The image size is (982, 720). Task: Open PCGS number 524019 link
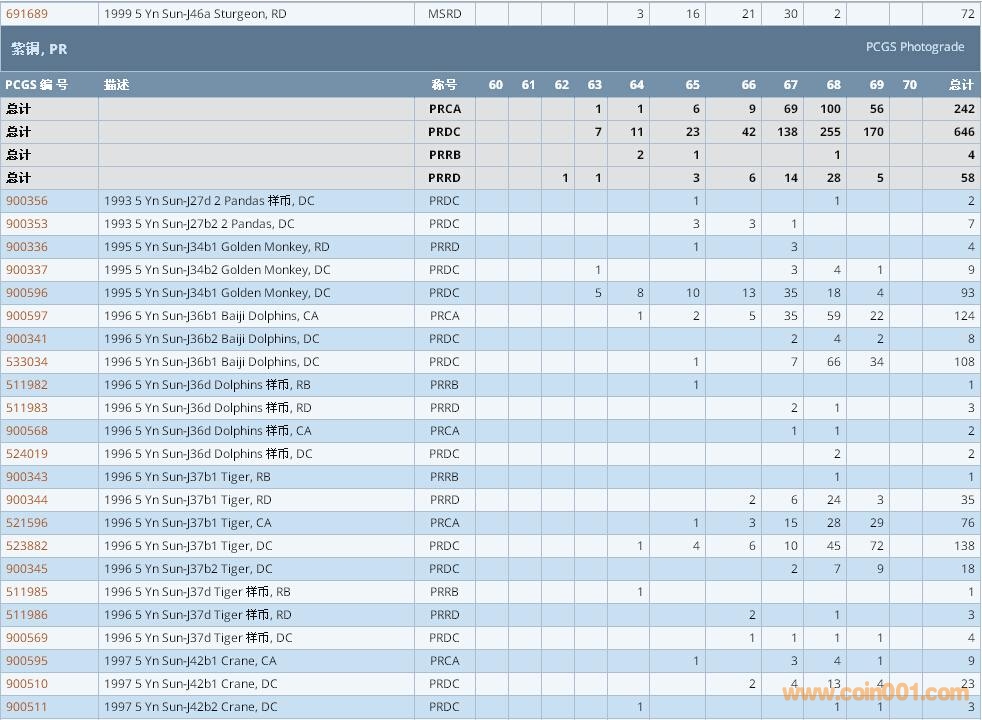27,454
